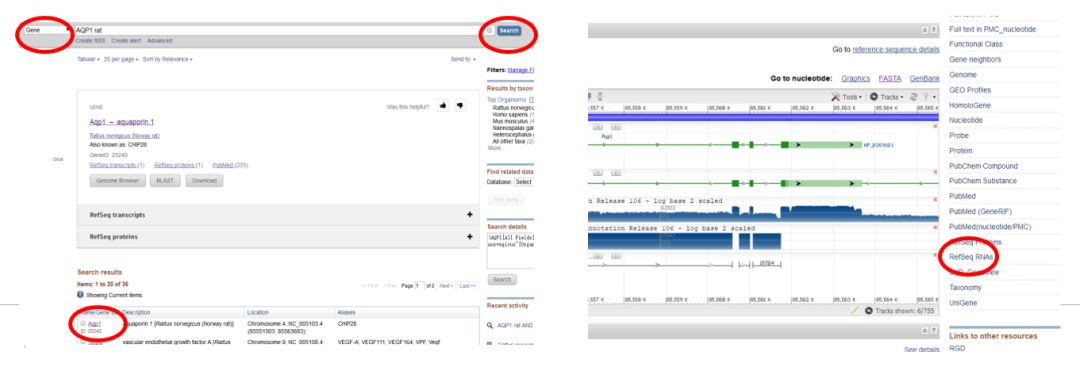Open the FASTA nucleotide link
The image size is (1080, 367).
click(890, 78)
